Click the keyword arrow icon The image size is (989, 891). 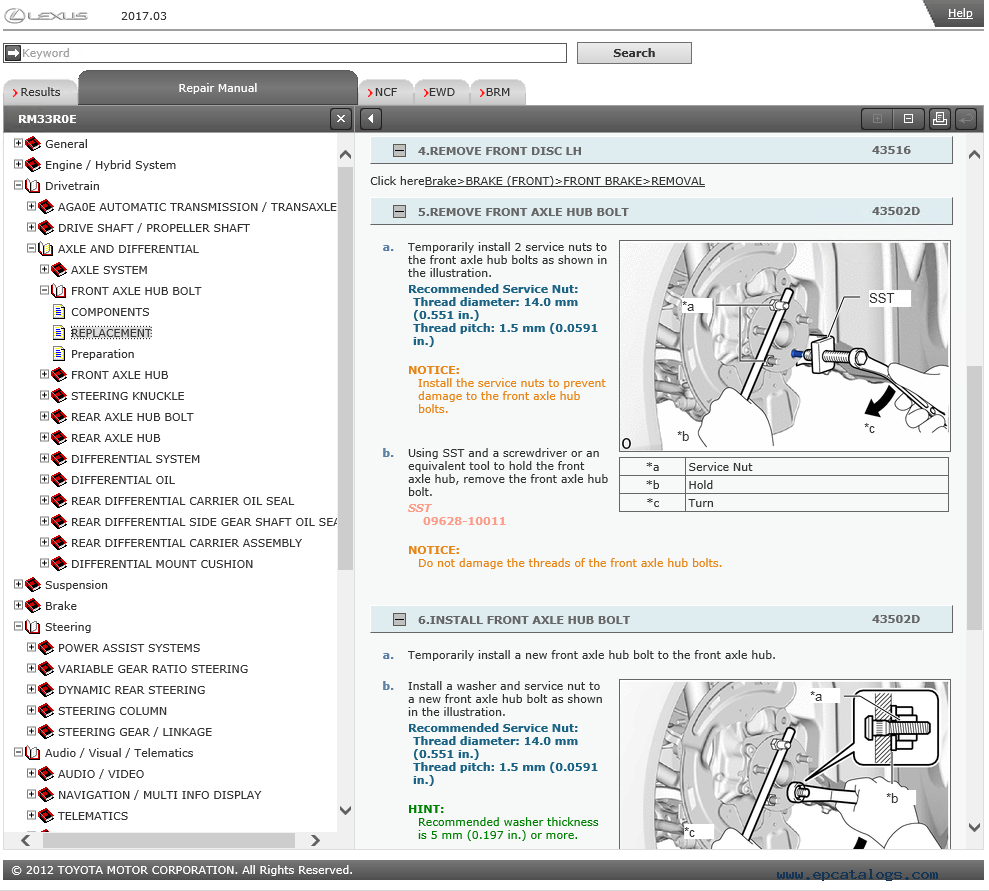pos(13,53)
